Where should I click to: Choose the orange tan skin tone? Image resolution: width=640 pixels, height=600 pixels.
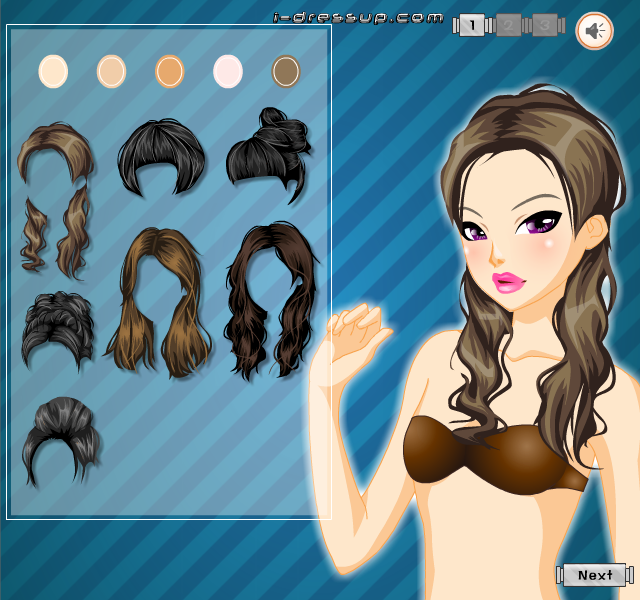click(170, 71)
